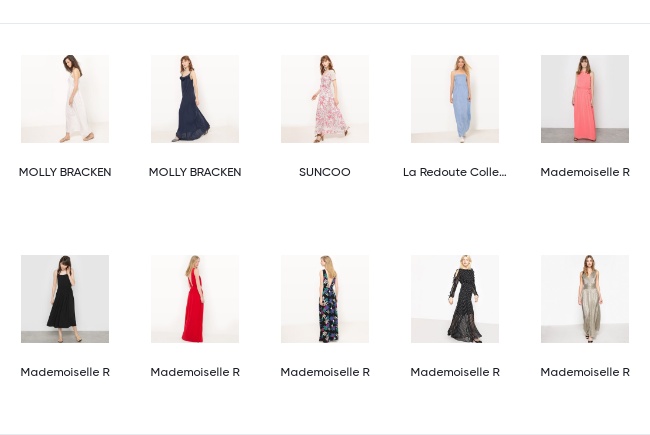View the pink floral Suncoo dress image
Screen dimensions: 650x435
325,99
